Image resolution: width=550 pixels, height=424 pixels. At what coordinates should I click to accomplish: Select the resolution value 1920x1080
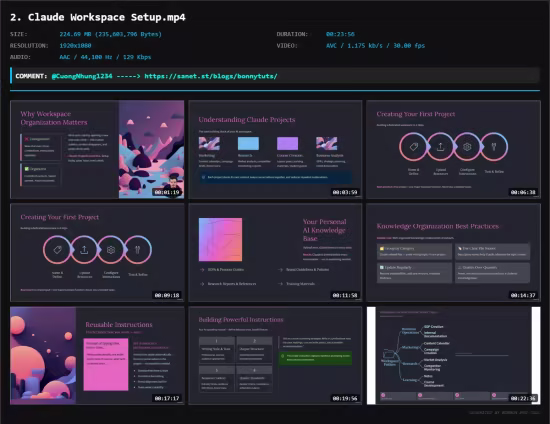tap(75, 46)
